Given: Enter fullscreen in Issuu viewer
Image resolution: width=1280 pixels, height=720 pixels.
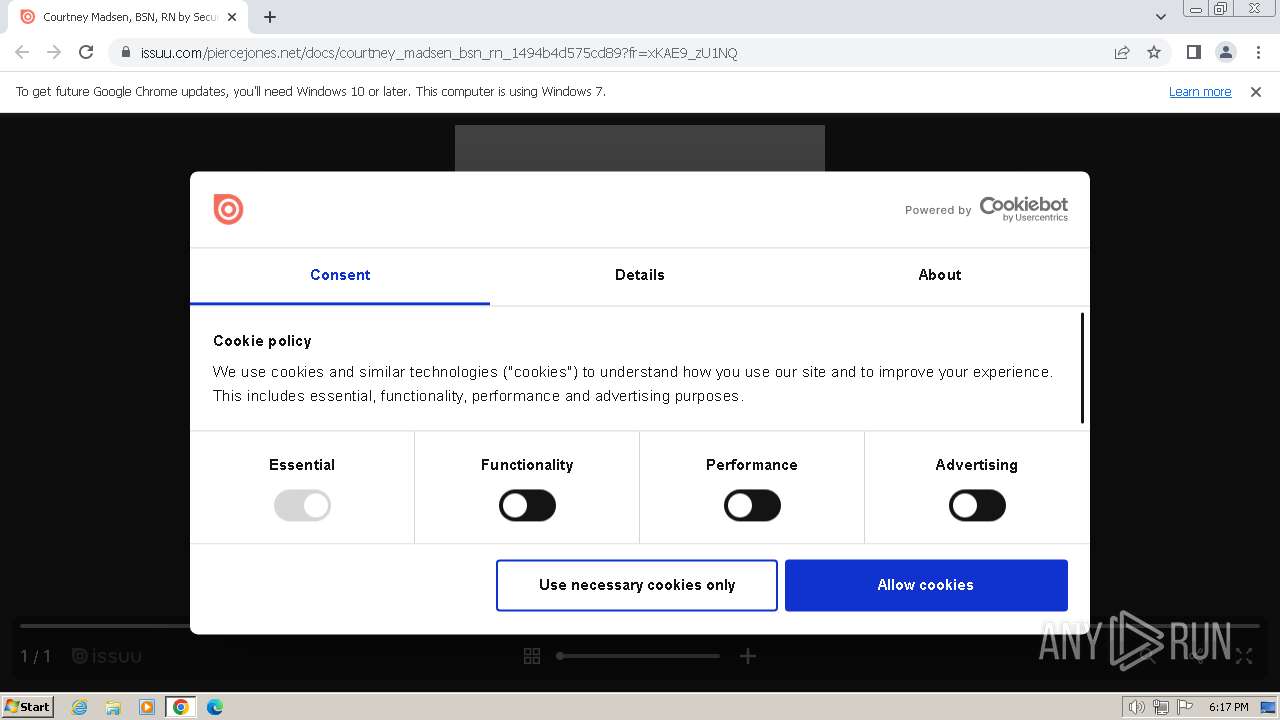Looking at the screenshot, I should [x=1244, y=656].
